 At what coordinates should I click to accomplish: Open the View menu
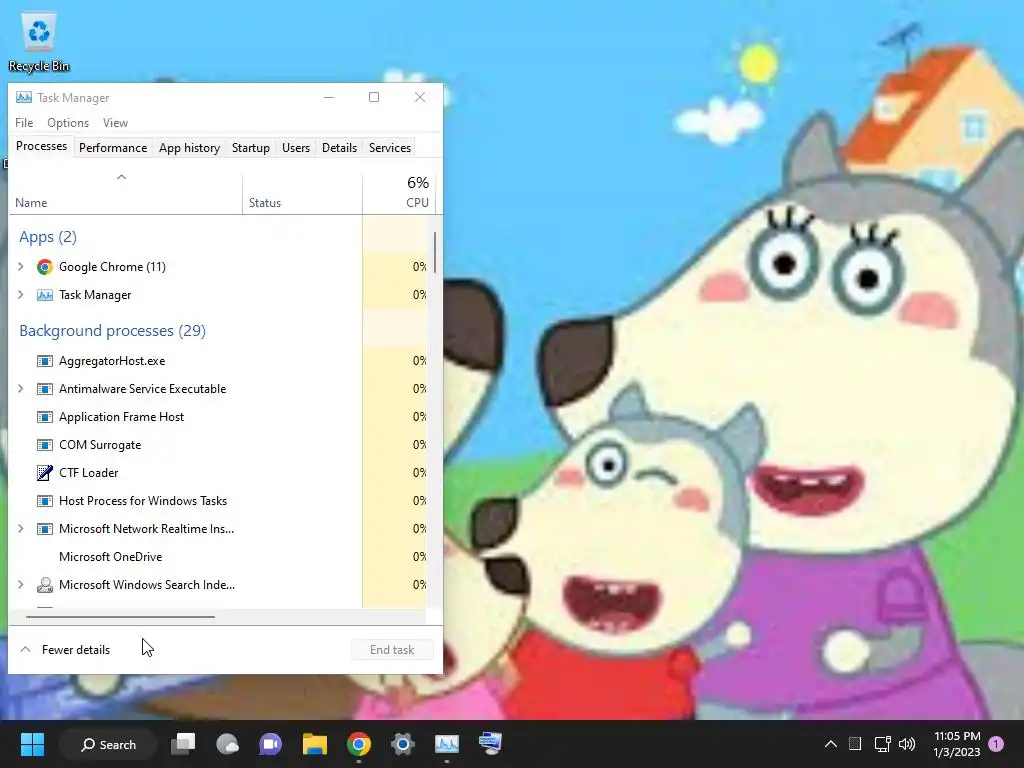point(116,123)
